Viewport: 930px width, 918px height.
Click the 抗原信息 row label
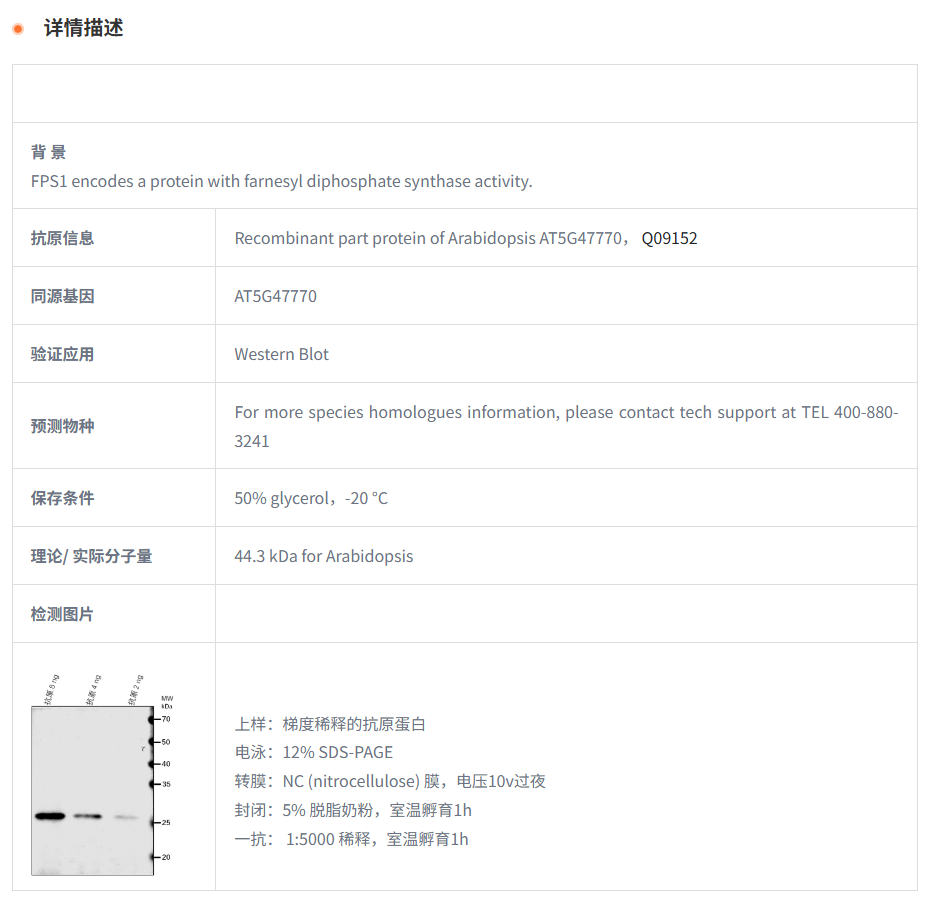coord(62,238)
